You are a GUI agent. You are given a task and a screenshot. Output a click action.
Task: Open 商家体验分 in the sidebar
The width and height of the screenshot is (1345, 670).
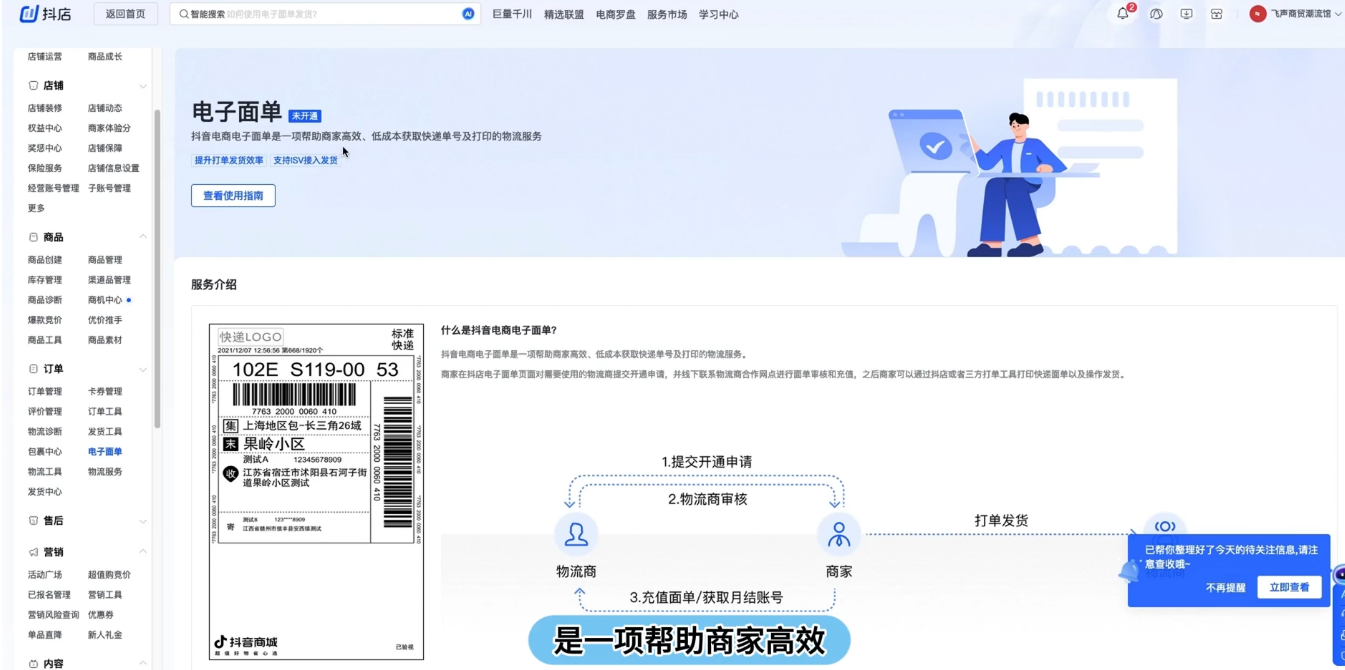point(109,128)
